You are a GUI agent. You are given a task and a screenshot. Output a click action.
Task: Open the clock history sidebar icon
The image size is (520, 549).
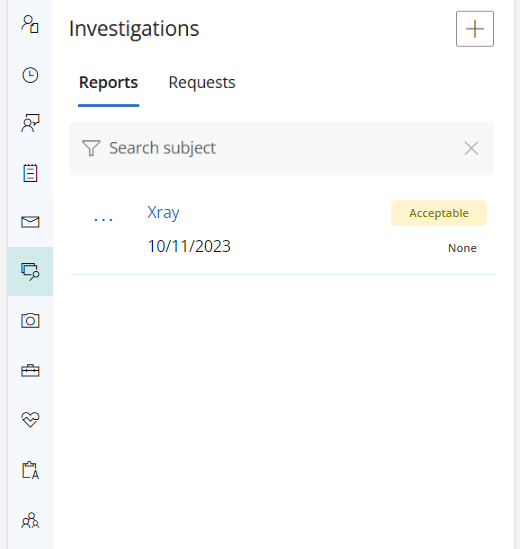coord(30,75)
